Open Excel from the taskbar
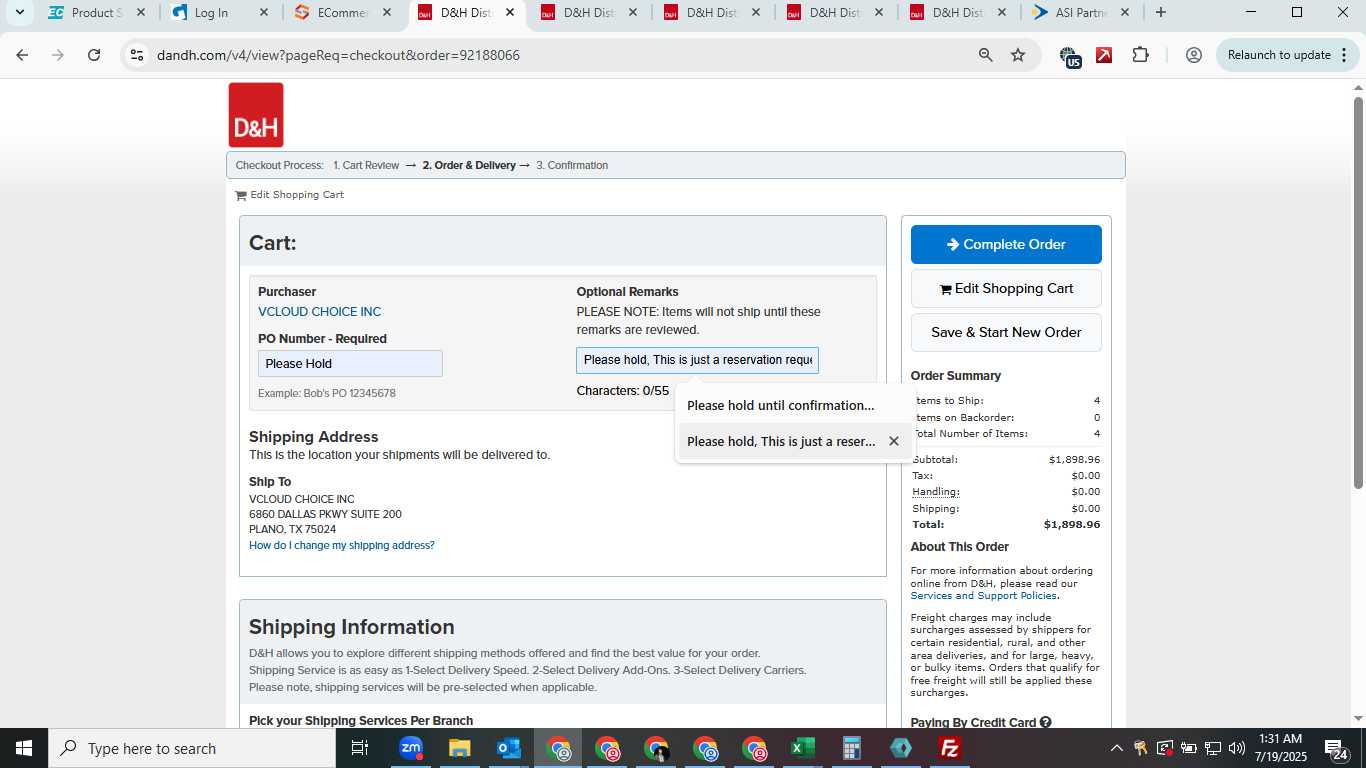1366x768 pixels. coord(803,748)
